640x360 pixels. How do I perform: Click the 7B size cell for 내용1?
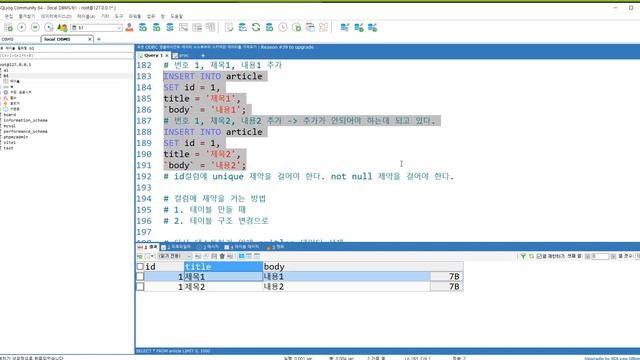pyautogui.click(x=446, y=277)
